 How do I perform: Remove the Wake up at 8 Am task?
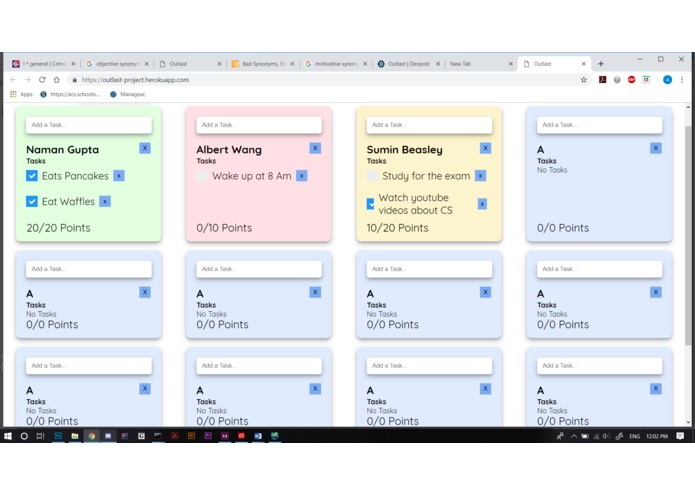[x=301, y=176]
